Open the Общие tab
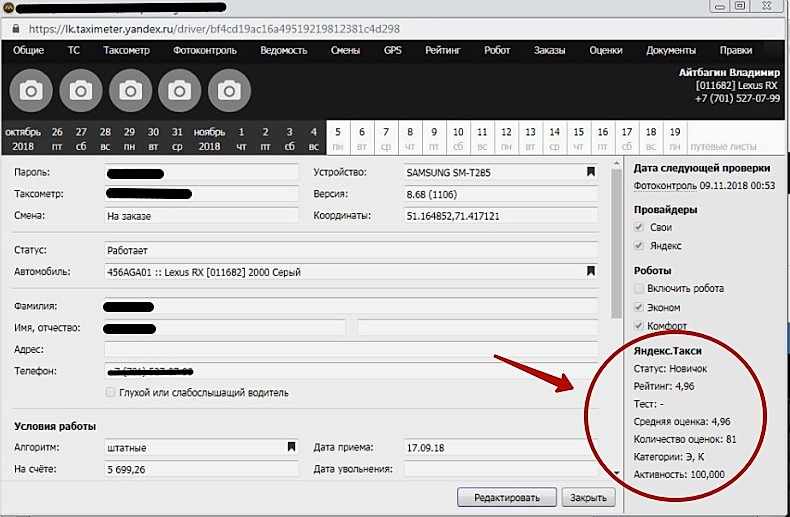The height and width of the screenshot is (517, 790). click(28, 50)
